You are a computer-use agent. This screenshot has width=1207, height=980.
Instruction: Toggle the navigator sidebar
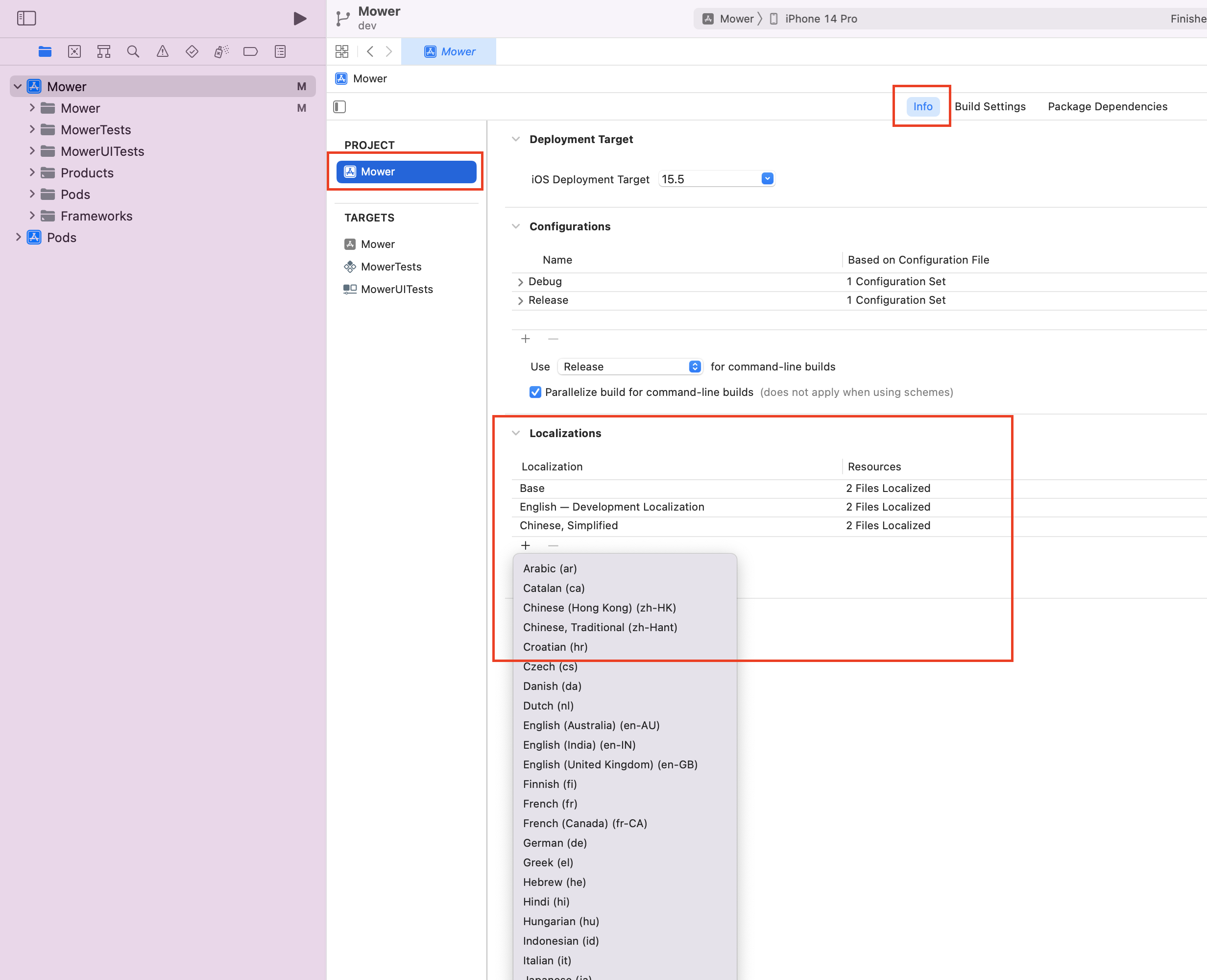click(26, 18)
